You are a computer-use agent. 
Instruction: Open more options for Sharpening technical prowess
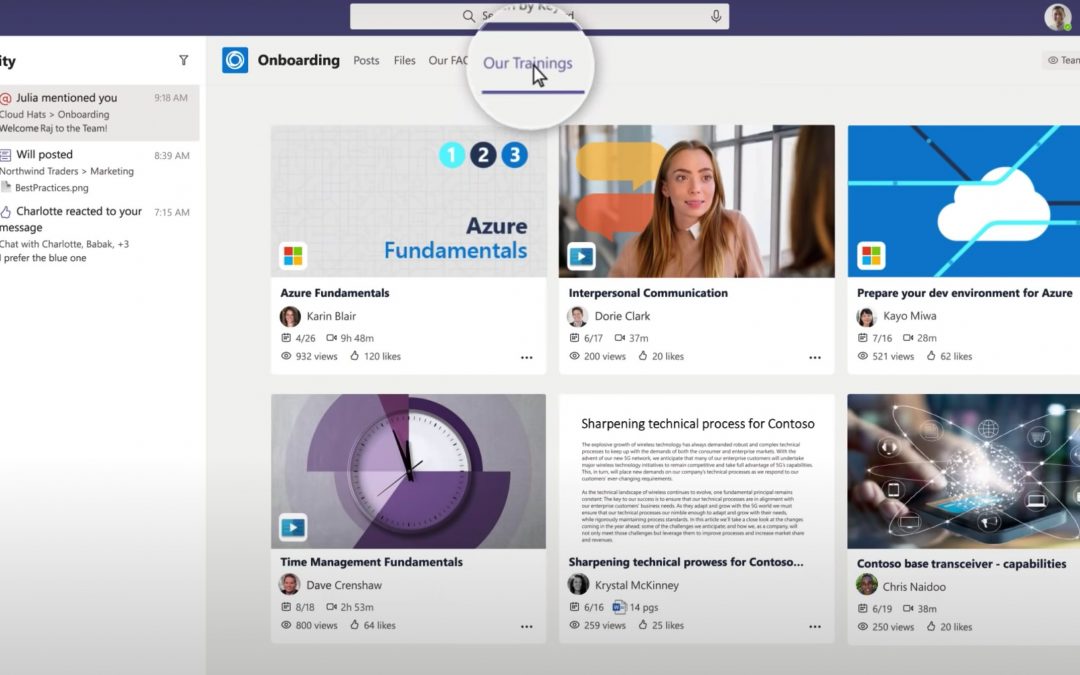pyautogui.click(x=814, y=627)
